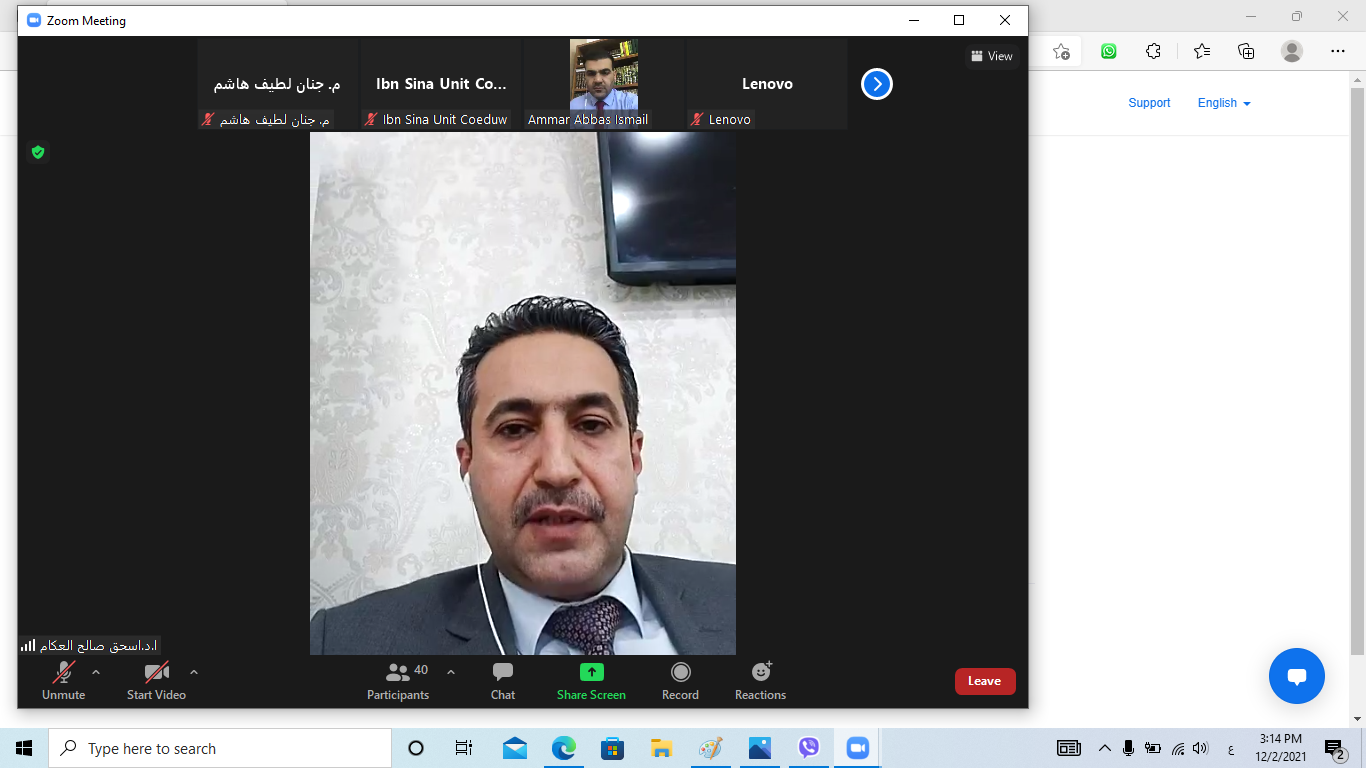Open the Reactions menu
The image size is (1366, 768).
tap(761, 681)
